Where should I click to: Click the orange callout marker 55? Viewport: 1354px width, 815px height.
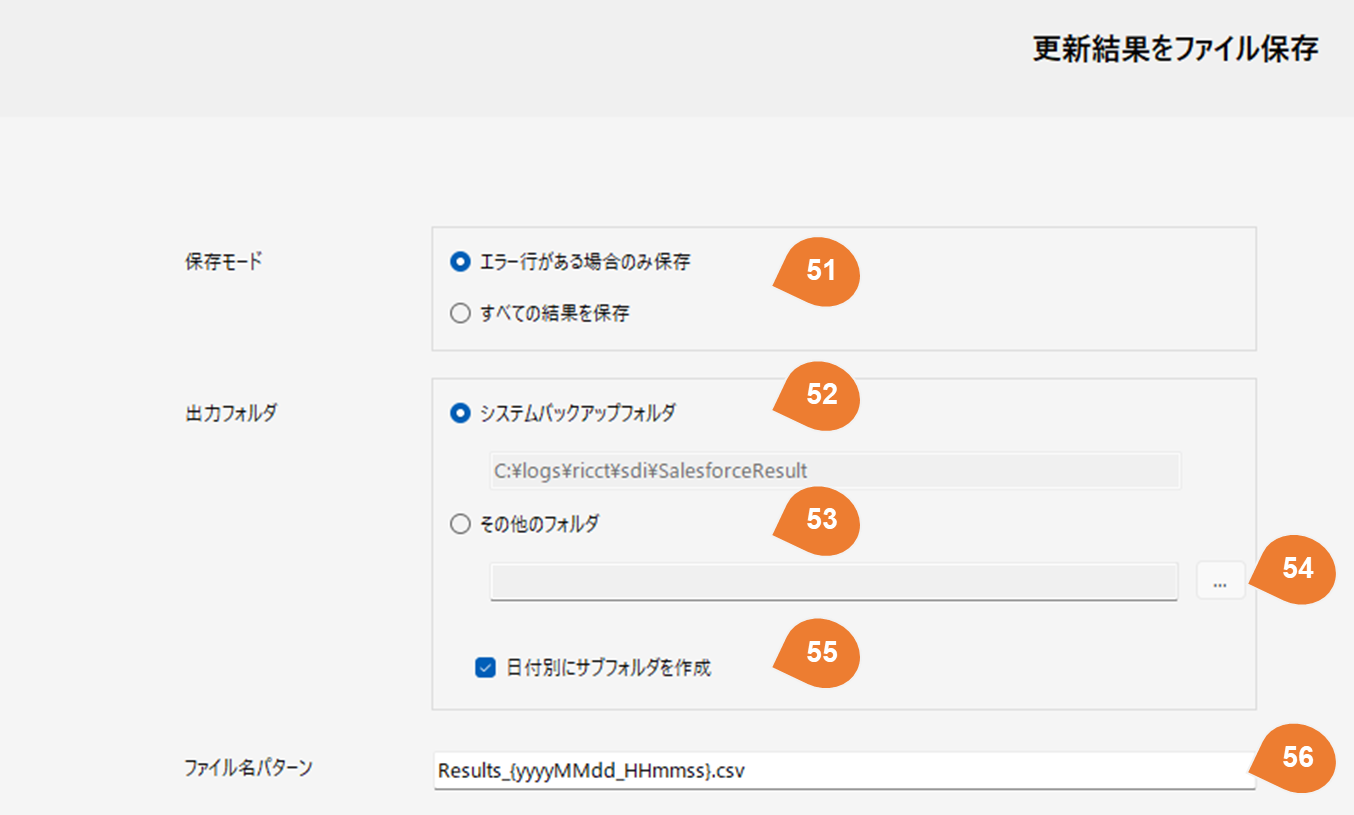tap(820, 652)
